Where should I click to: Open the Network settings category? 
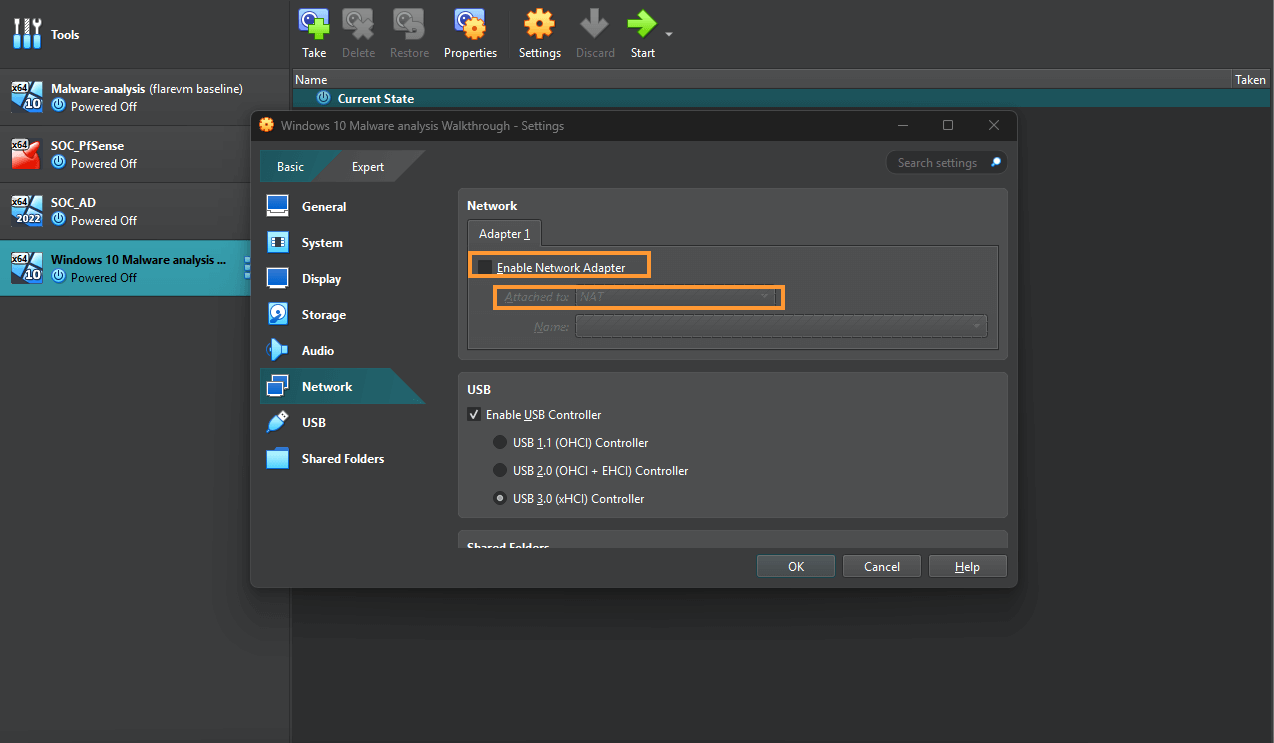point(342,386)
